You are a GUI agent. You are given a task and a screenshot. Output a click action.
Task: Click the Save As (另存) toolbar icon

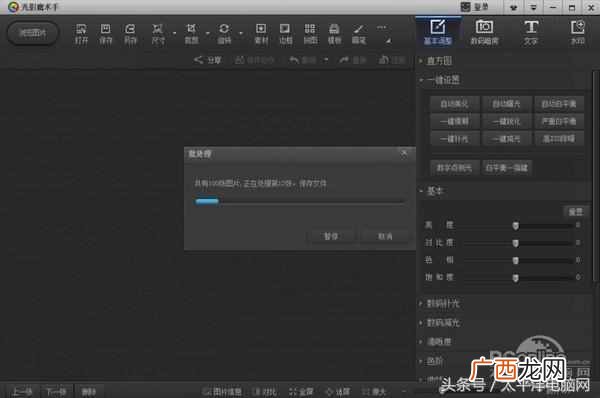click(x=130, y=29)
